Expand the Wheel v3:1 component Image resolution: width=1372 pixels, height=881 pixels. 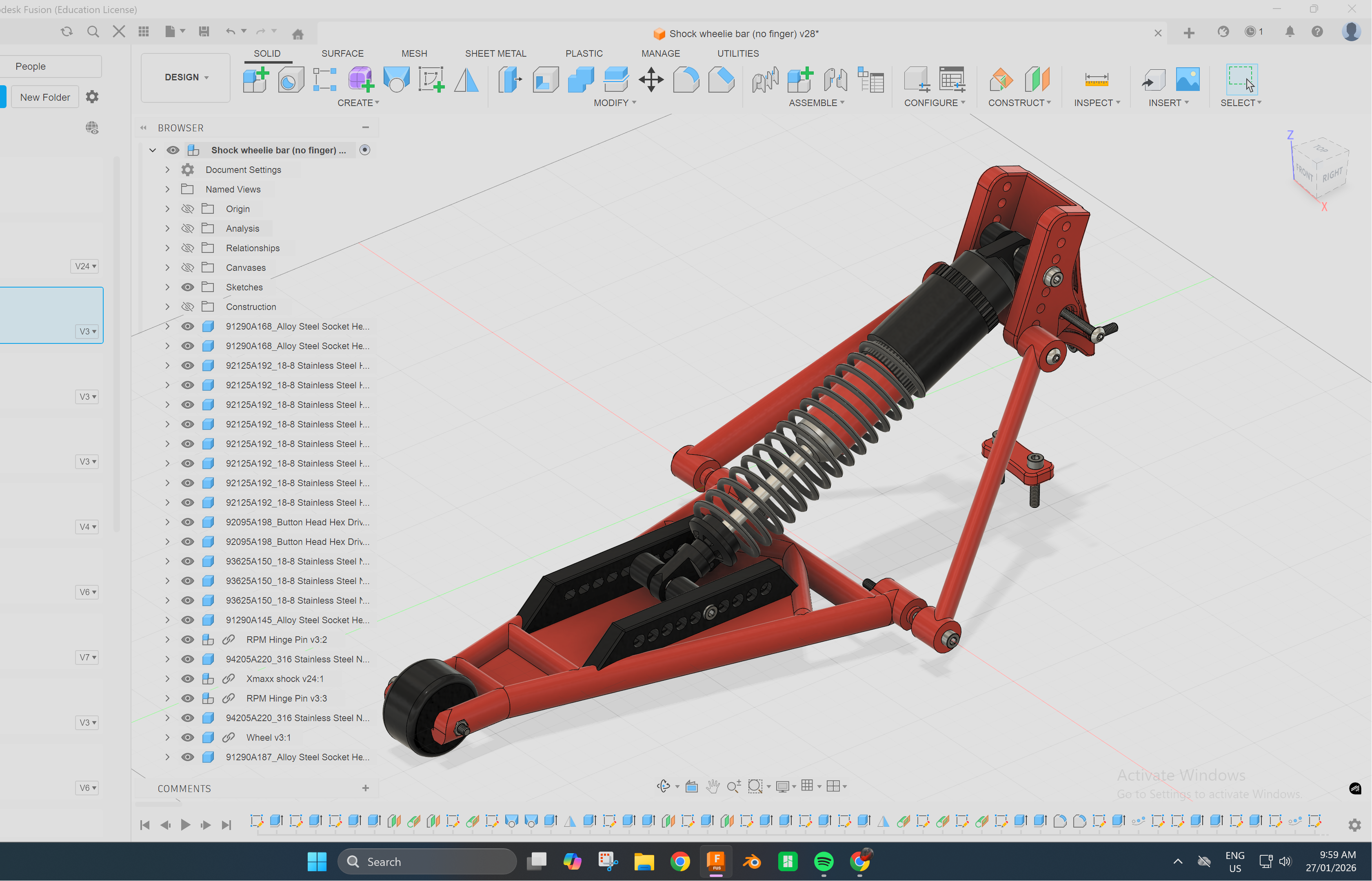[167, 737]
